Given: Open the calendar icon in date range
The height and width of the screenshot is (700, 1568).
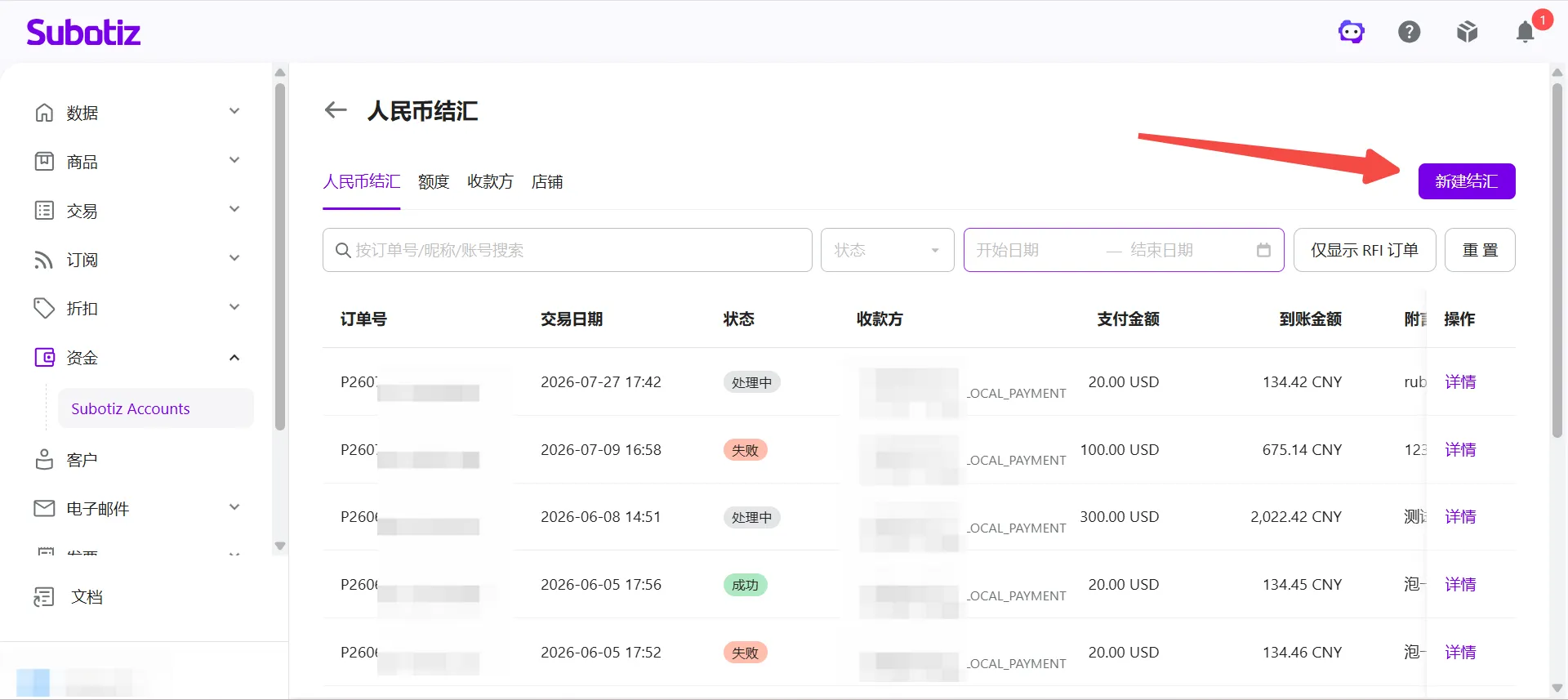Looking at the screenshot, I should click(1263, 250).
